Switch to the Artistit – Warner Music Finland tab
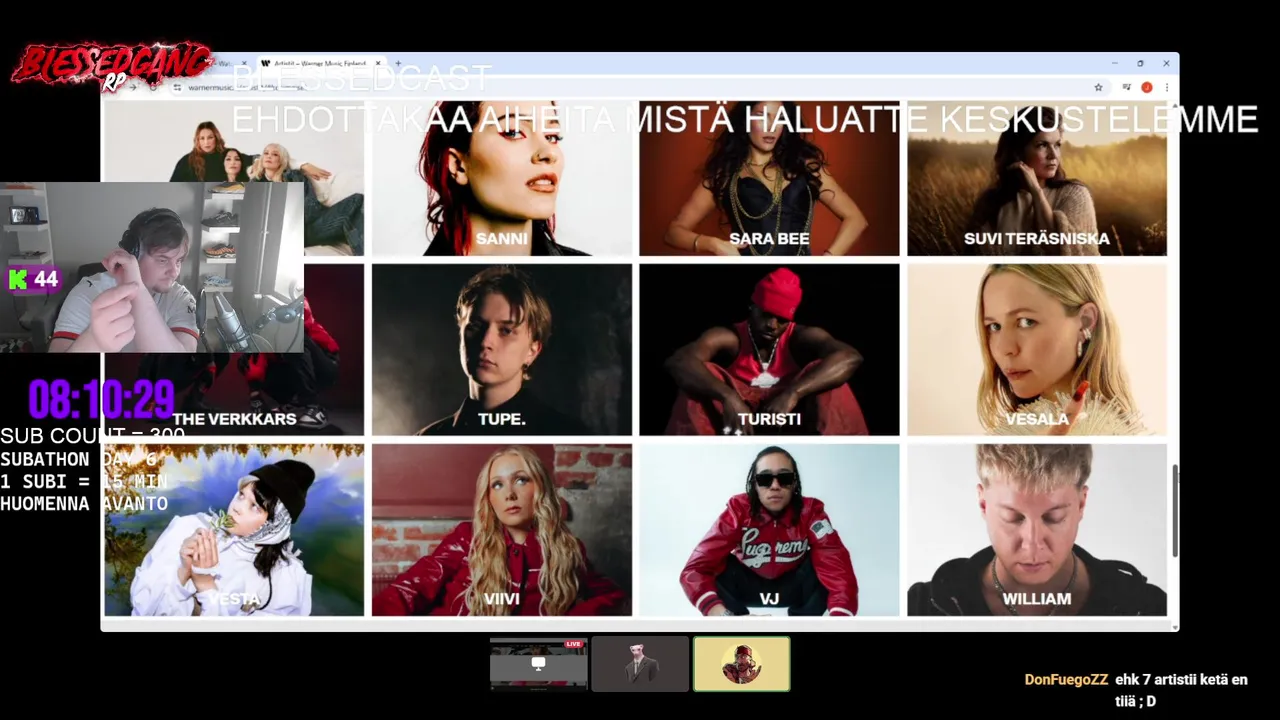Image resolution: width=1280 pixels, height=720 pixels. [321, 63]
